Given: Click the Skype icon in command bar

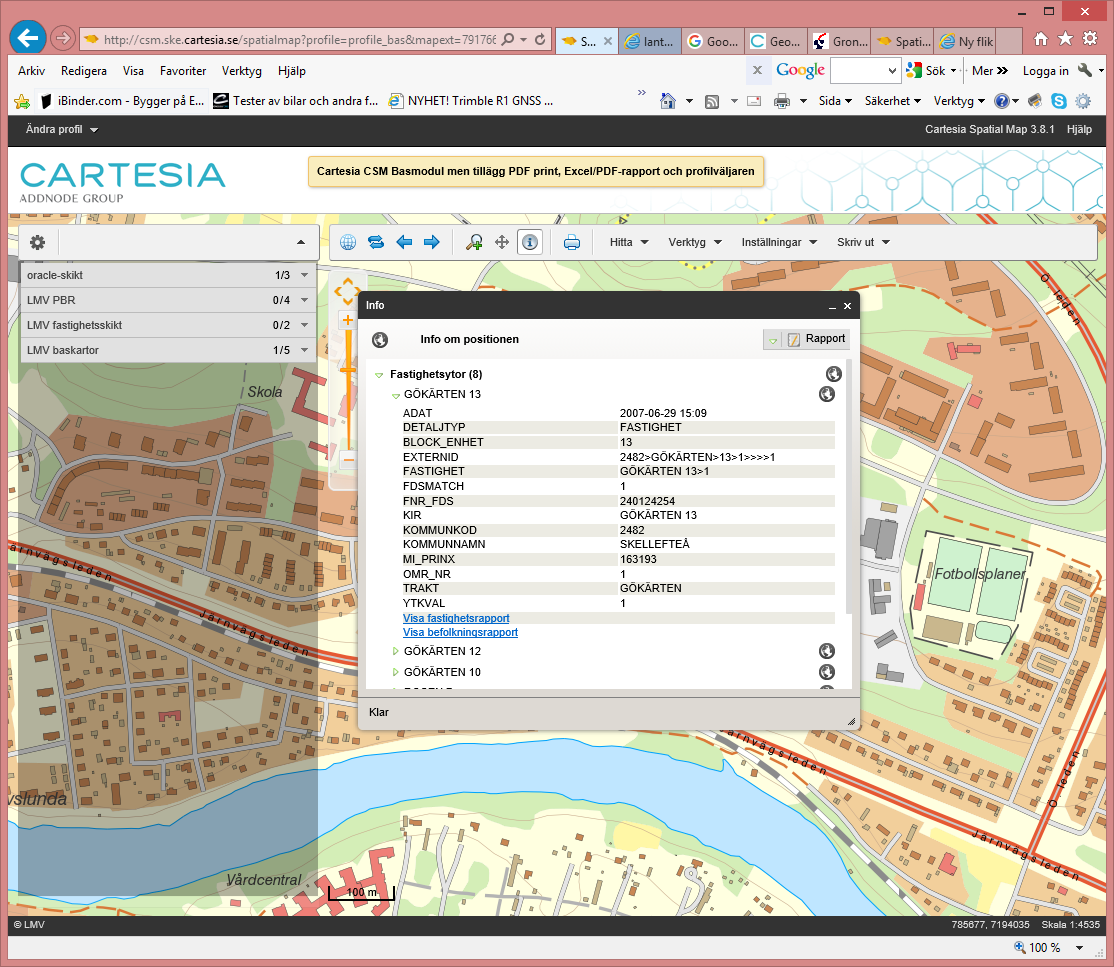Looking at the screenshot, I should tap(1059, 101).
